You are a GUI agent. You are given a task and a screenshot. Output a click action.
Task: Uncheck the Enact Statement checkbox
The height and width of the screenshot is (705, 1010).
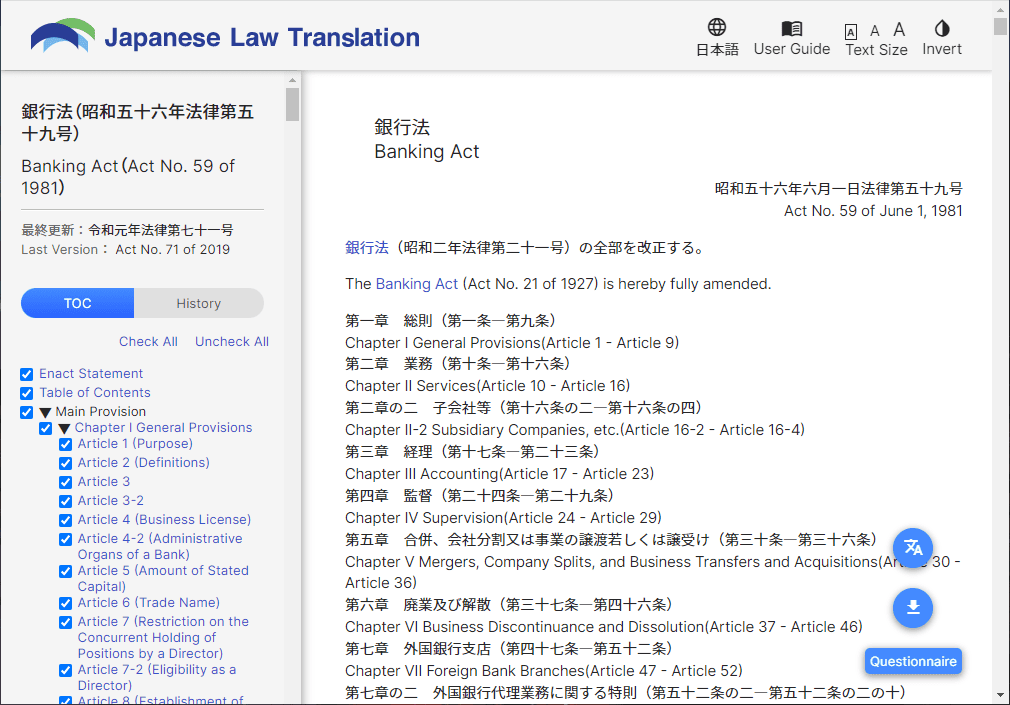tap(26, 374)
